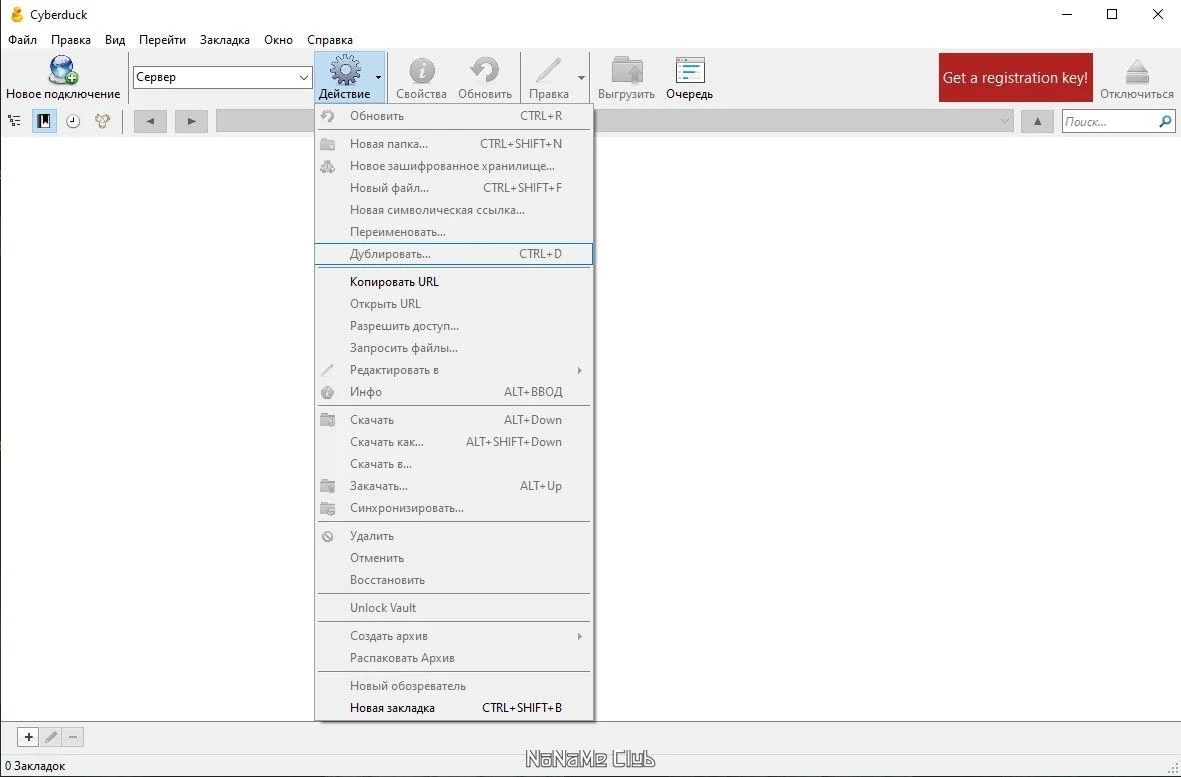The height and width of the screenshot is (777, 1181).
Task: Open the Справка menu
Action: (x=330, y=40)
